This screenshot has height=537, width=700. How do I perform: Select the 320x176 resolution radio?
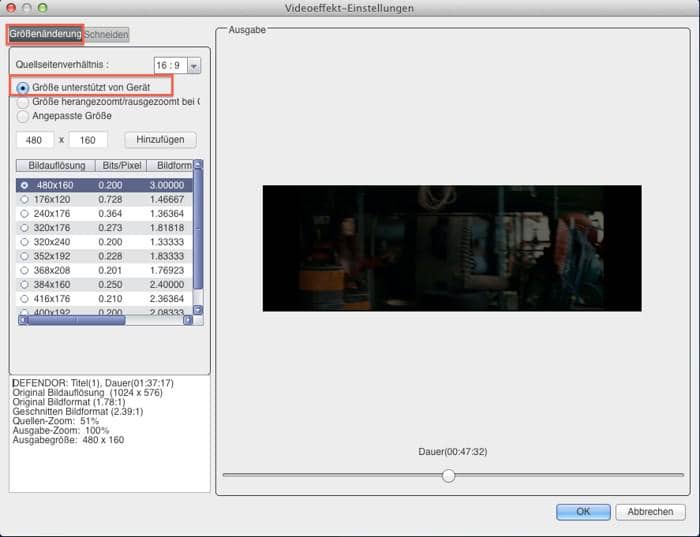(x=24, y=228)
